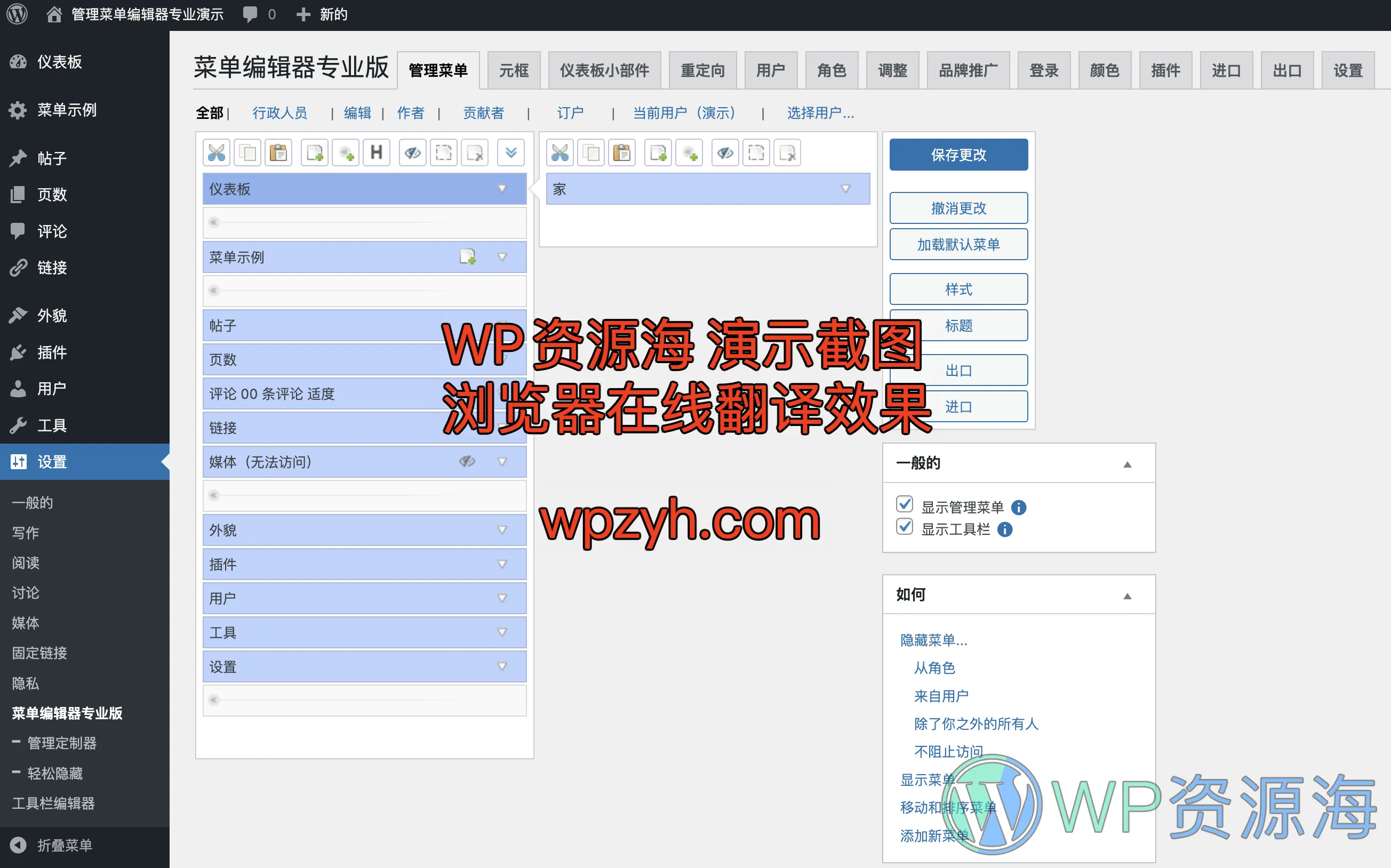
Task: Select the 当前用户（演示） link
Action: tap(683, 113)
